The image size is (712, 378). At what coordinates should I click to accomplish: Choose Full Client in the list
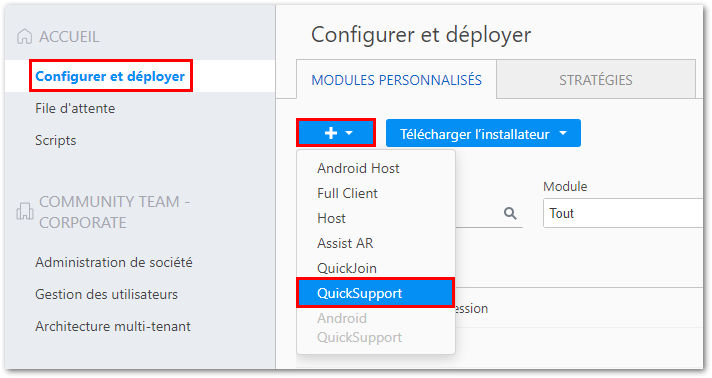[347, 193]
